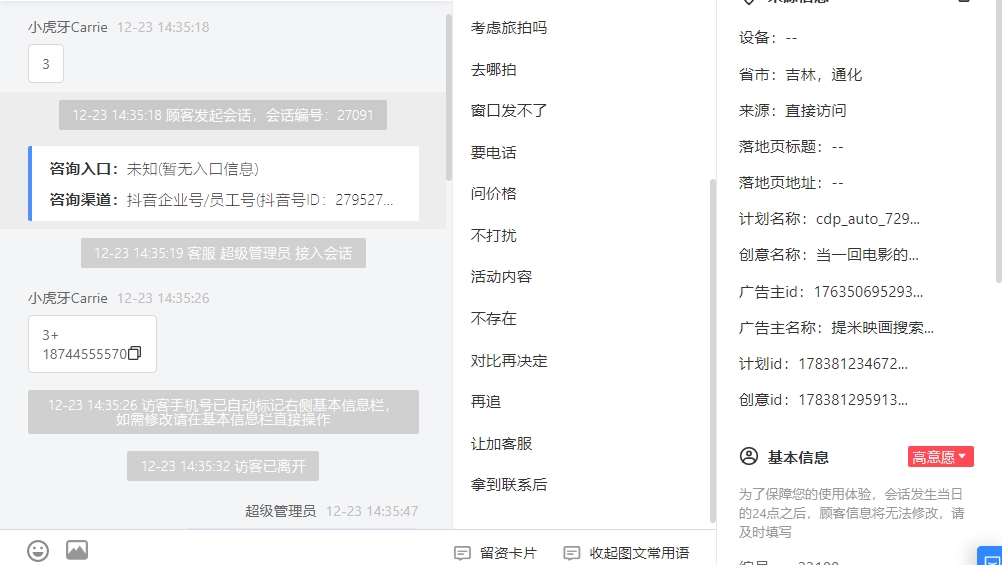Click the 咨询入口 未知 info line
The height and width of the screenshot is (565, 1002).
(154, 169)
